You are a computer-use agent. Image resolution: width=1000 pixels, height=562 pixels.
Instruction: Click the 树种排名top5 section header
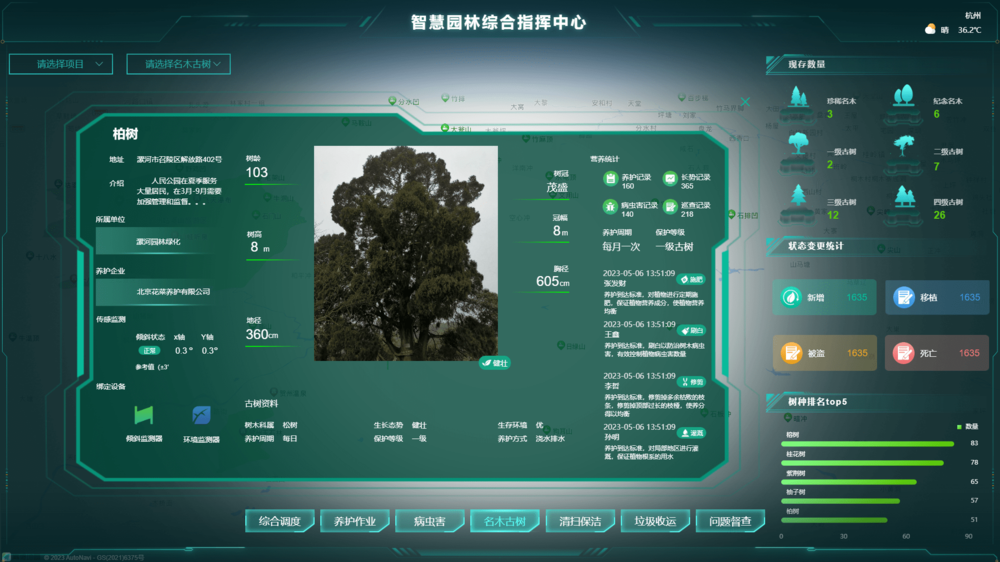point(818,402)
